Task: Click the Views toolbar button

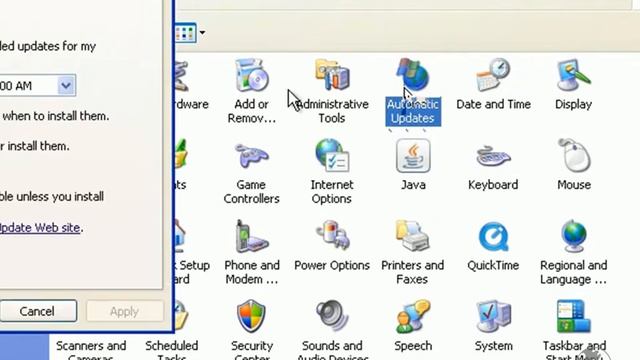Action: [186, 33]
